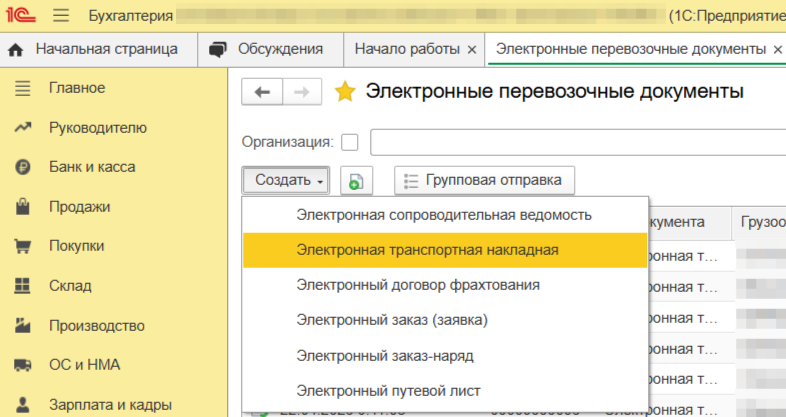The height and width of the screenshot is (417, 786).
Task: Go to the Начальная страница tab
Action: pos(105,49)
